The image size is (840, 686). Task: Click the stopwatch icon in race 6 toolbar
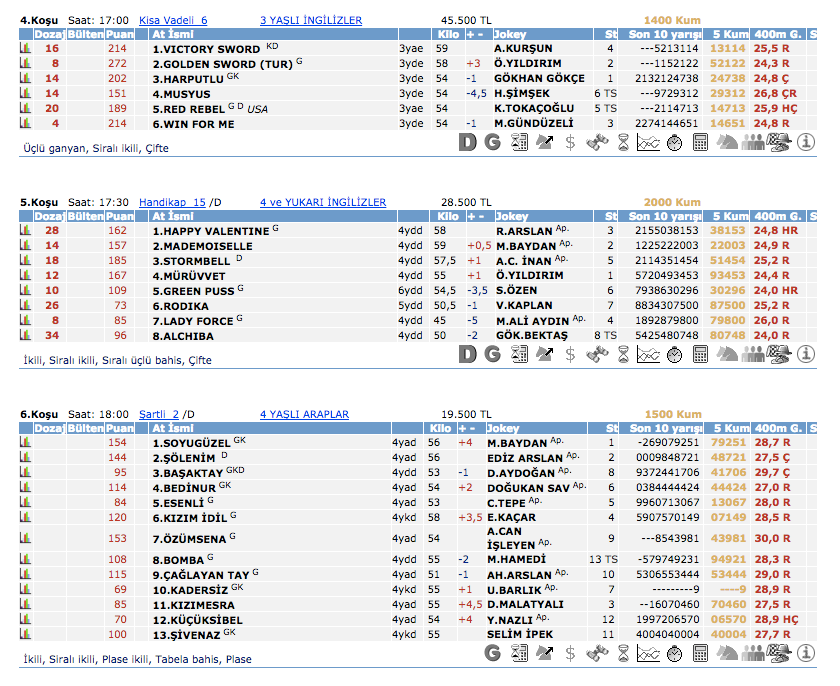pos(674,653)
